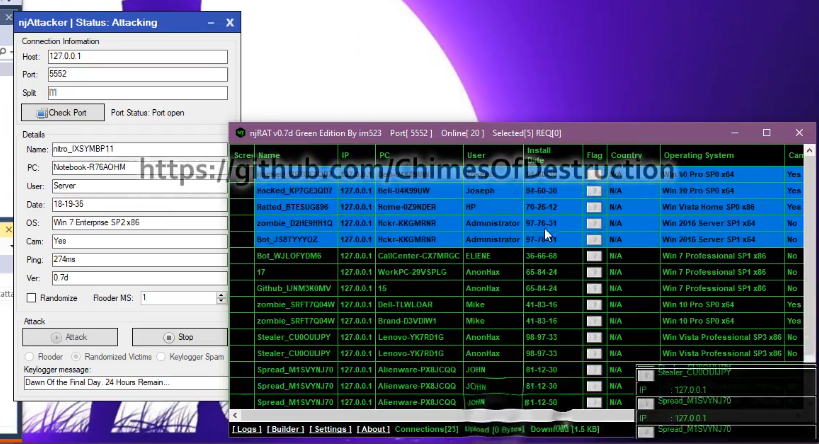Click the User field showing Server
This screenshot has width=819, height=444.
tap(139, 186)
